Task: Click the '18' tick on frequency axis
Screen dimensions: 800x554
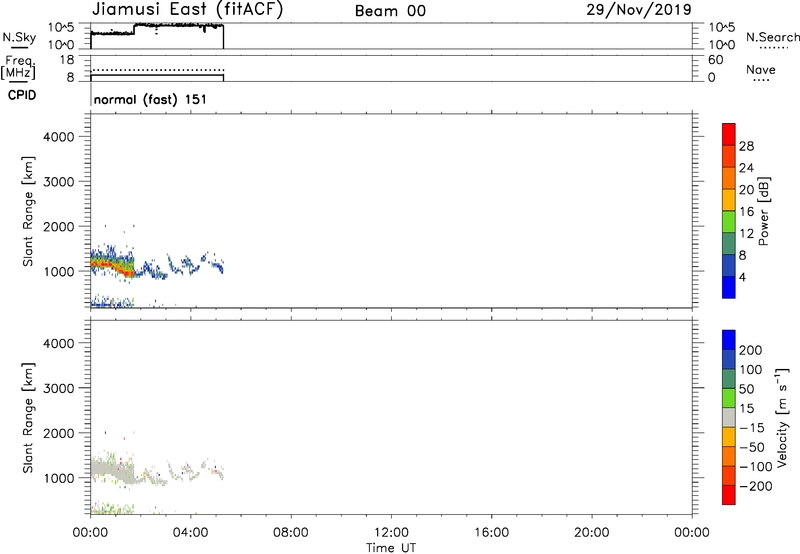Action: 67,60
